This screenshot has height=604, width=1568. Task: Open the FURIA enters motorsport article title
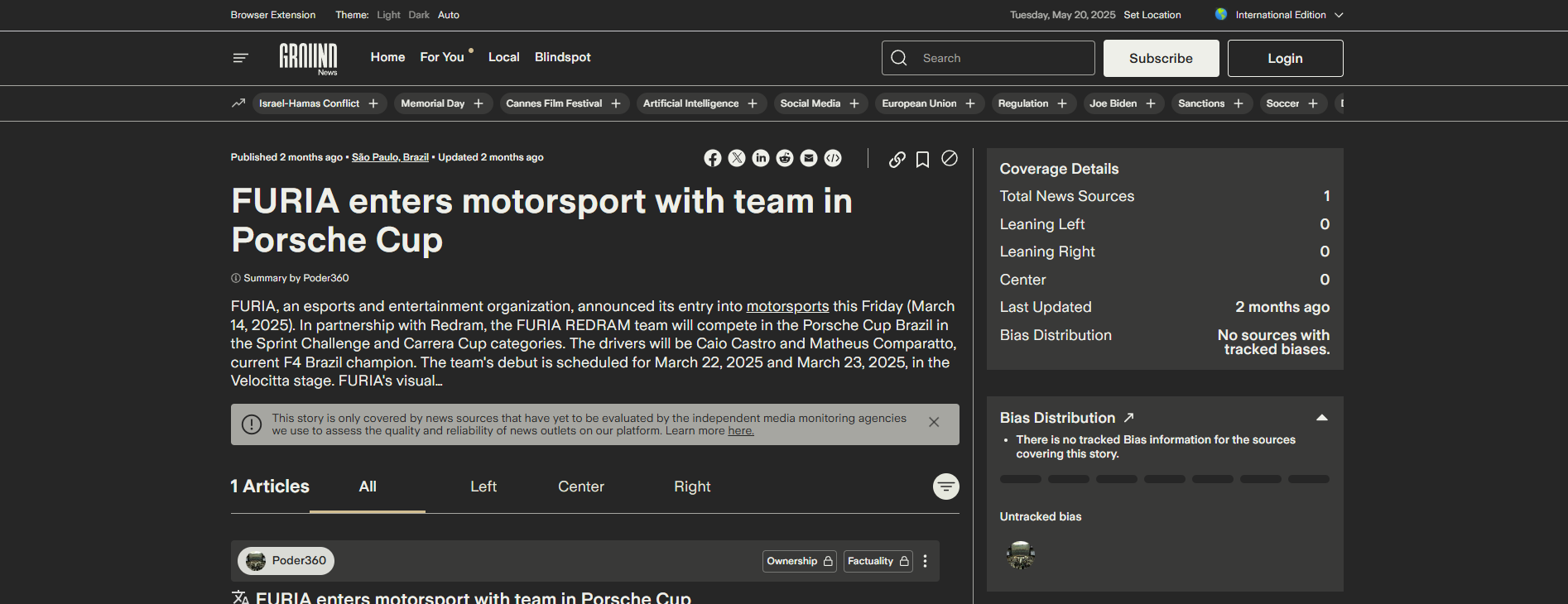(473, 597)
